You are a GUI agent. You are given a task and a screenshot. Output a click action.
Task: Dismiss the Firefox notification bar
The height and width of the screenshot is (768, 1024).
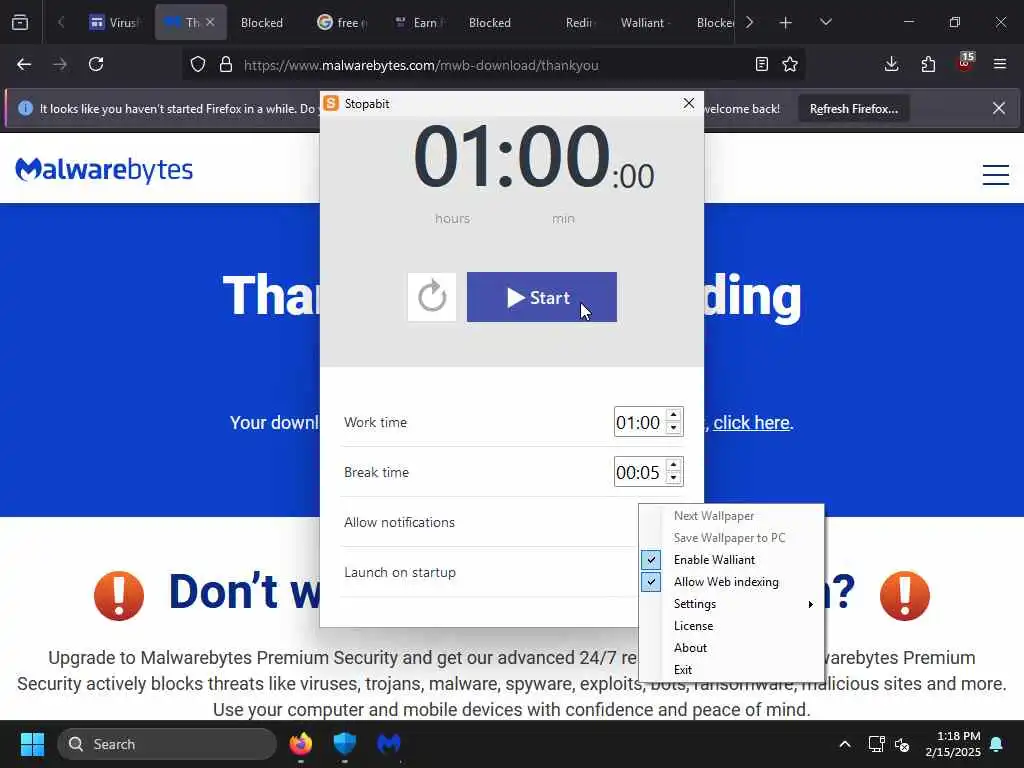[x=999, y=108]
